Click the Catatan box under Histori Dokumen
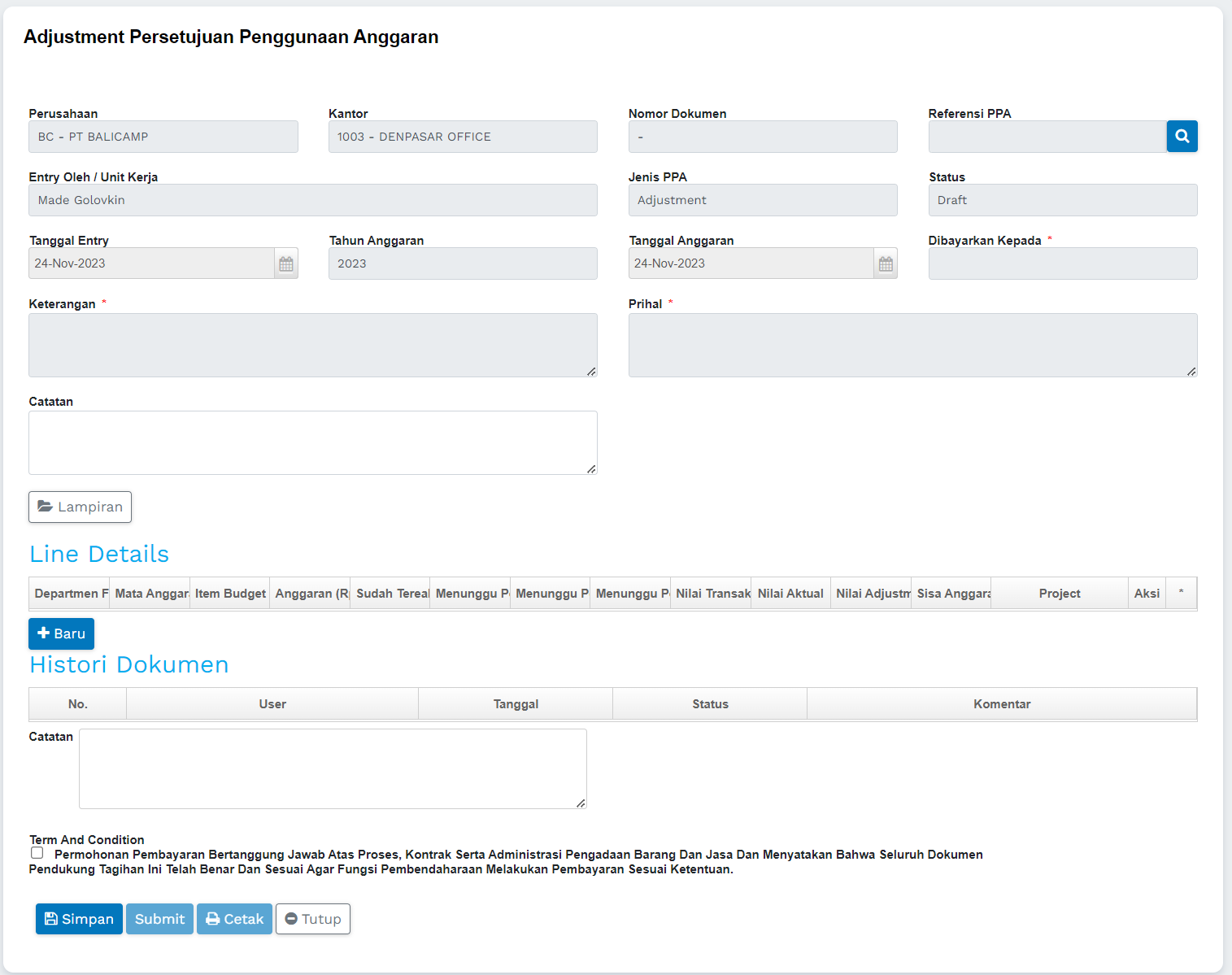The image size is (1232, 975). point(332,768)
